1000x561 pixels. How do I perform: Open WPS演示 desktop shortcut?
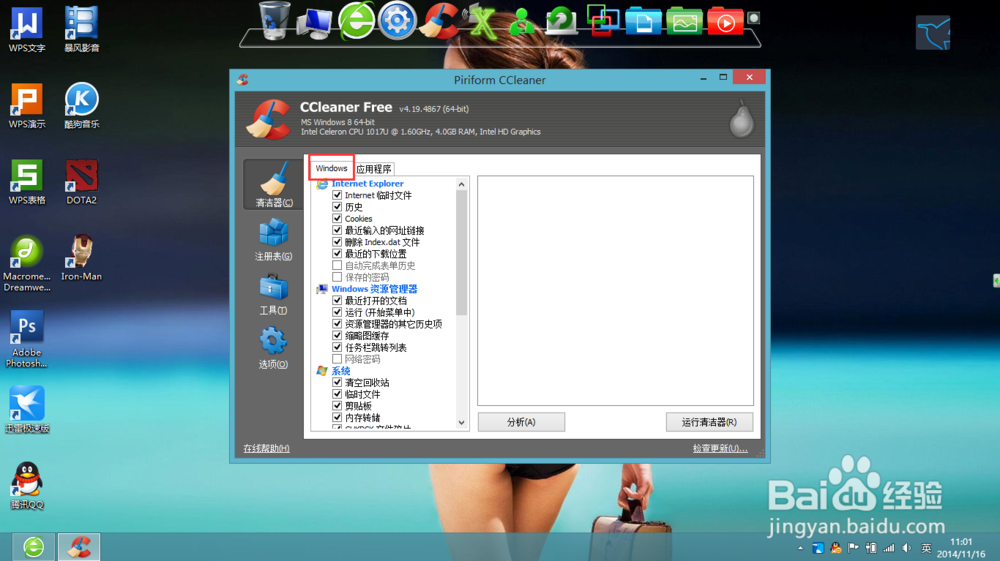[x=27, y=106]
